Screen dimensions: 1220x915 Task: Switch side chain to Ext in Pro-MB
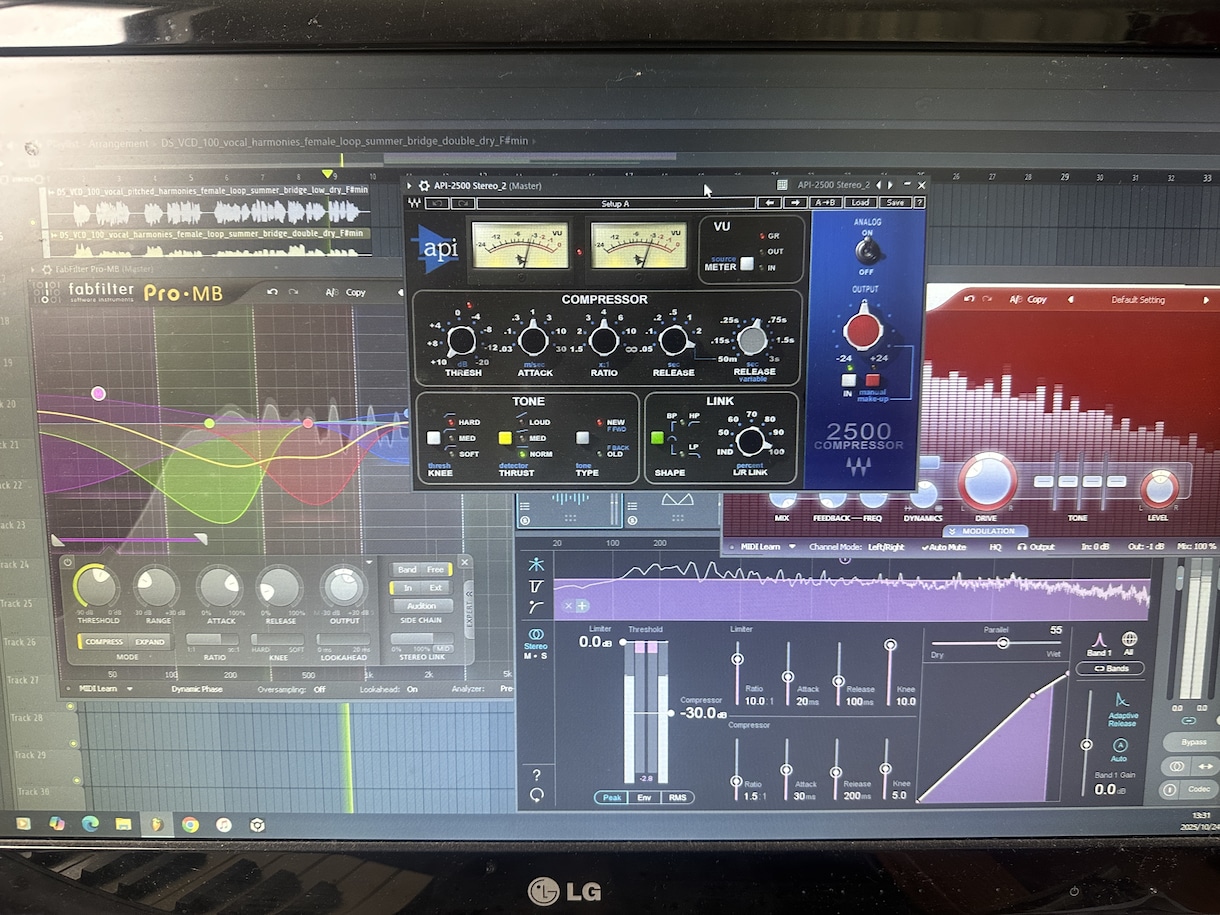[436, 588]
